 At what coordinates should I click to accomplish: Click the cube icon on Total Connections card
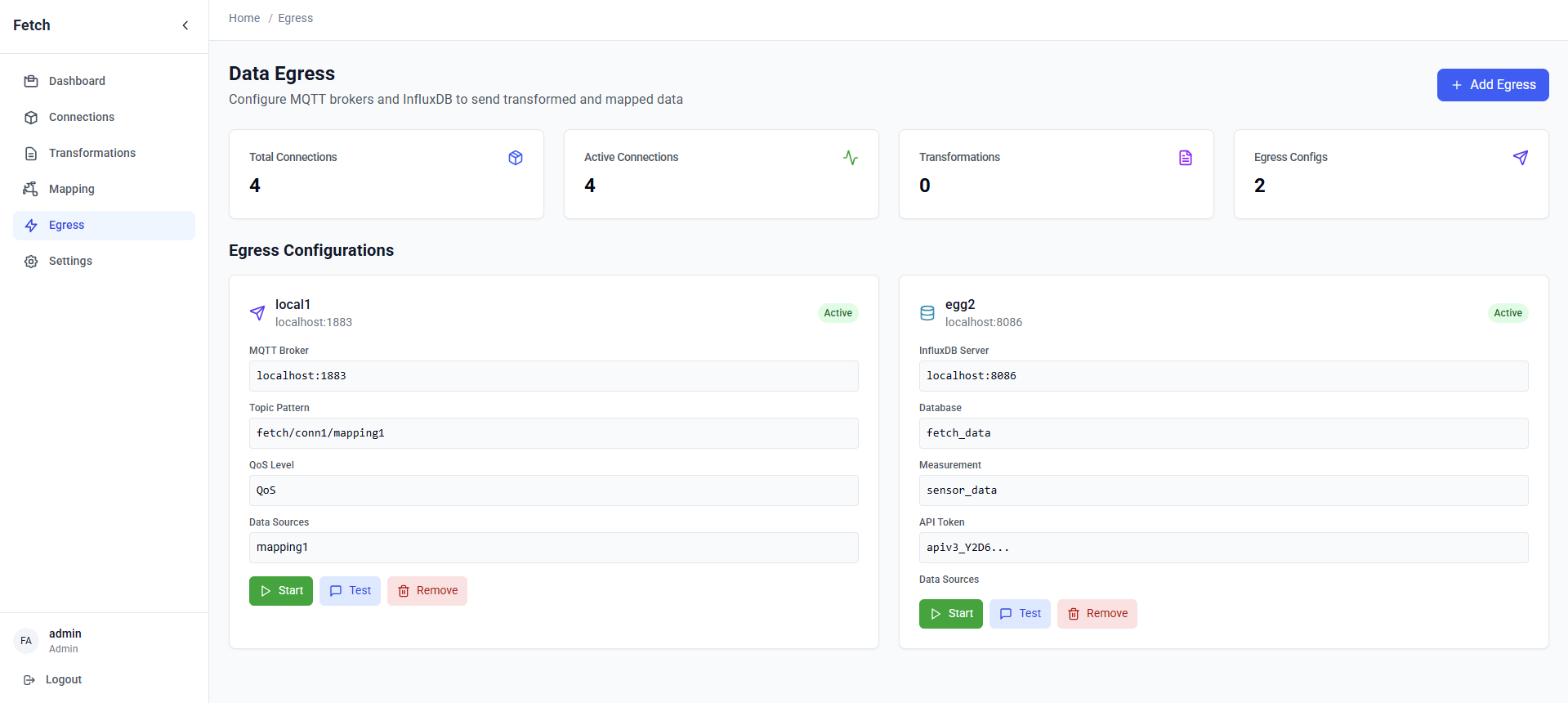[x=516, y=158]
